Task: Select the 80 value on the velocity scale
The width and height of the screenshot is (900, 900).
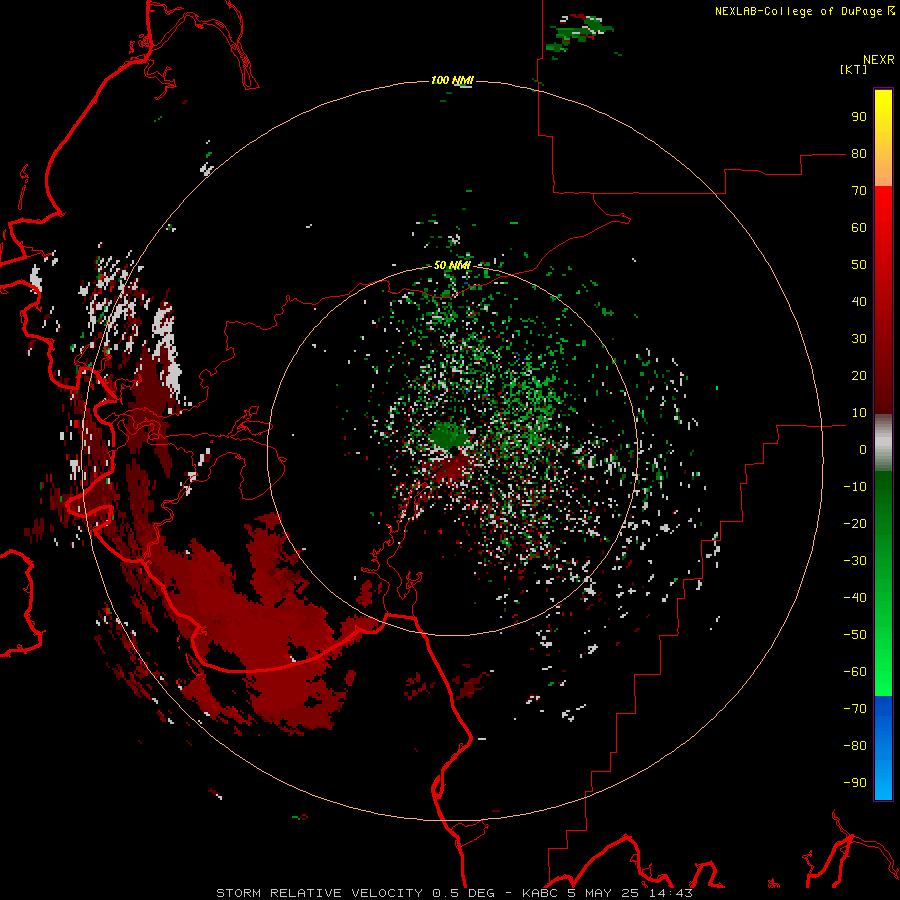Action: [x=859, y=154]
